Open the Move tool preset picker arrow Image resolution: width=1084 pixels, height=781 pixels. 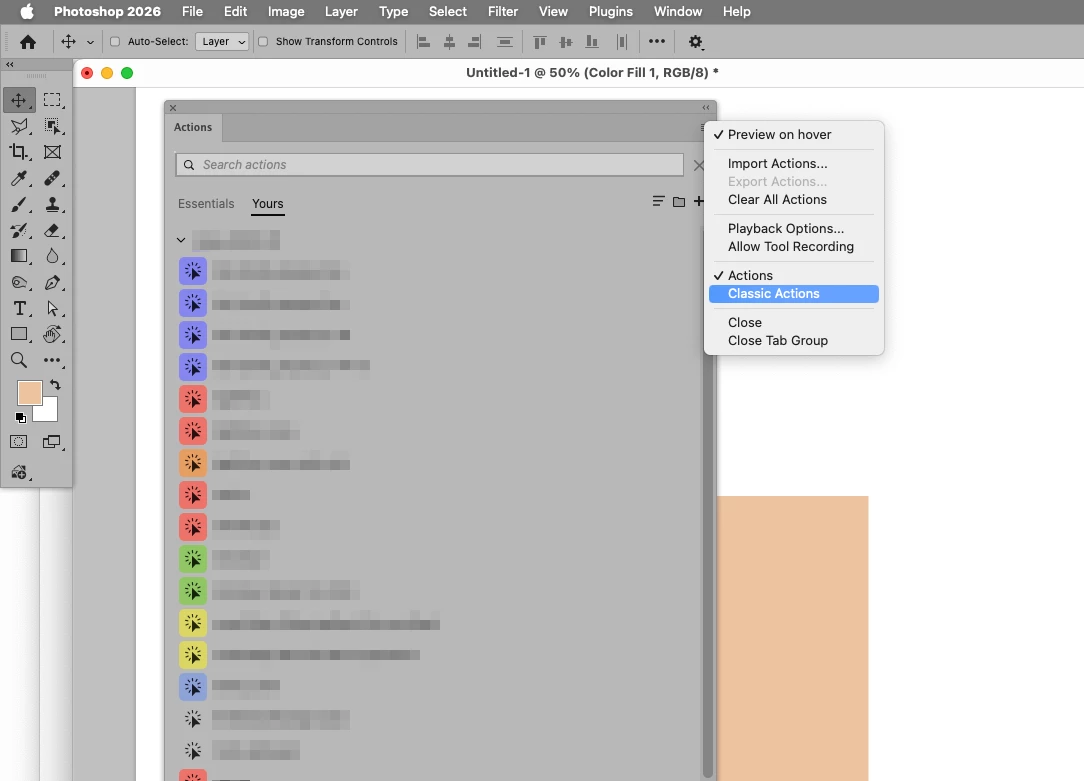[91, 42]
